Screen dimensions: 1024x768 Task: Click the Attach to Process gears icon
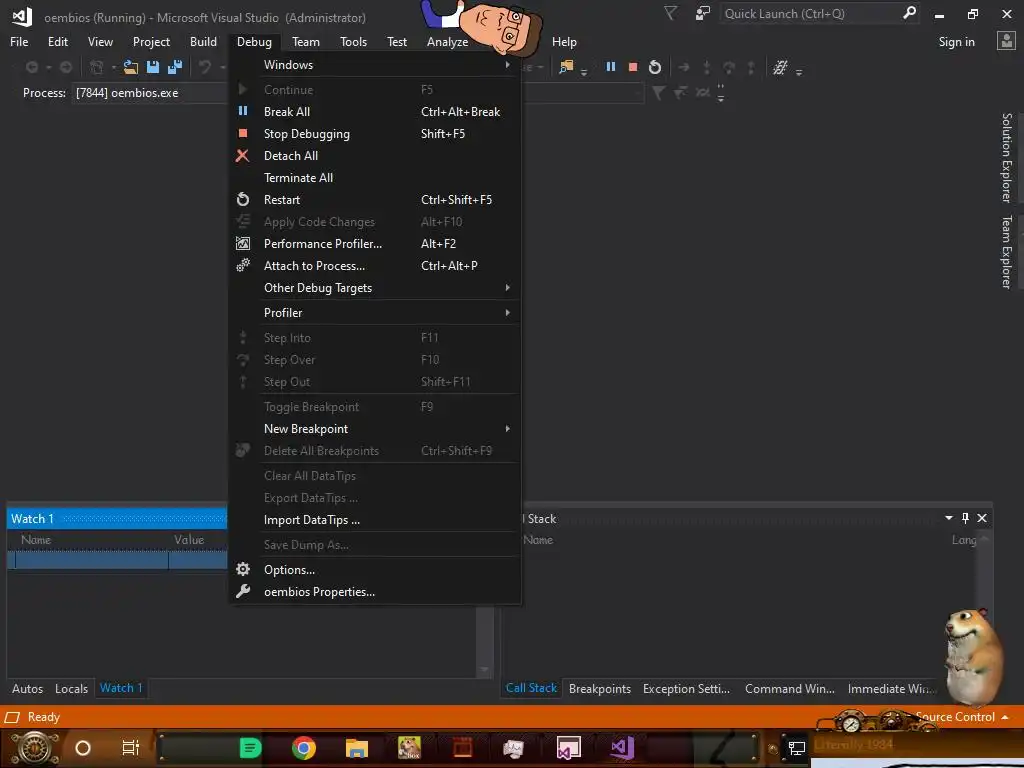[x=243, y=265]
